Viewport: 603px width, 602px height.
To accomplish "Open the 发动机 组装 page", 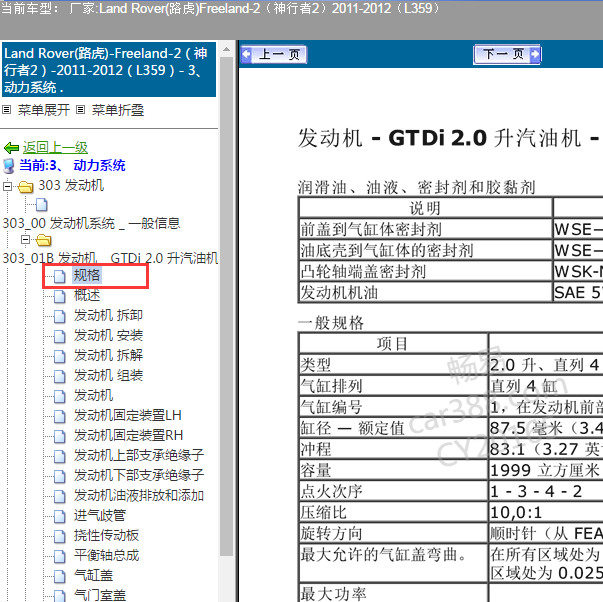I will [x=108, y=375].
